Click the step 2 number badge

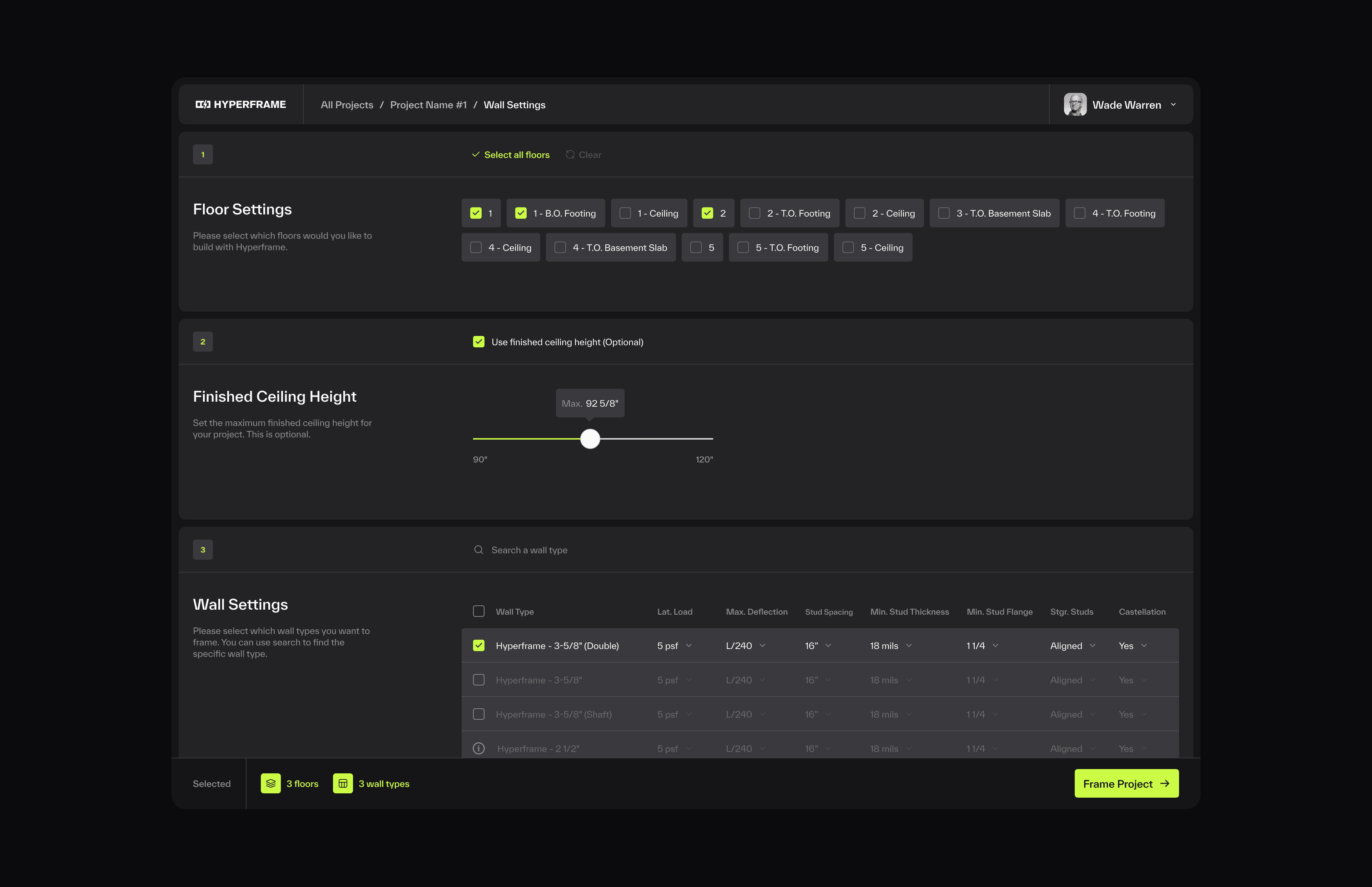(x=203, y=342)
